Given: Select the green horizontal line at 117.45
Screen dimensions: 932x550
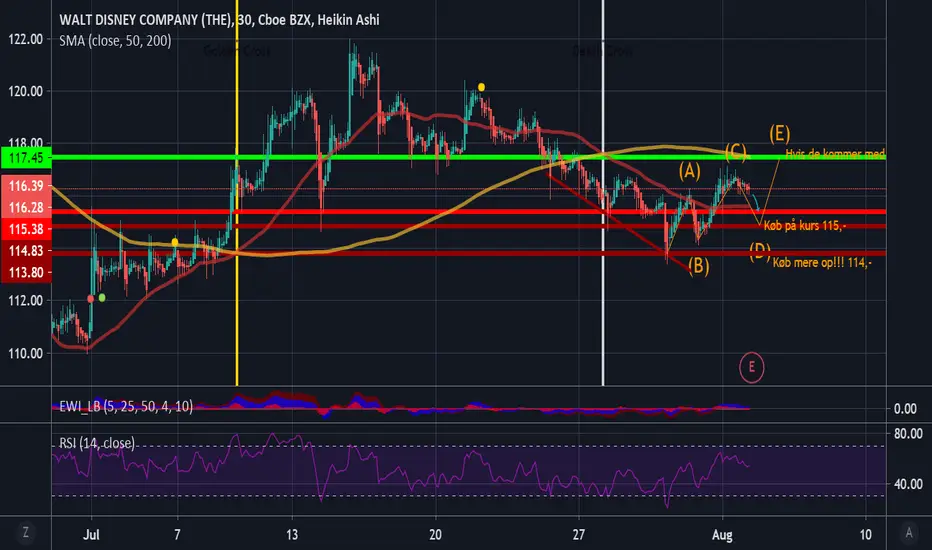Looking at the screenshot, I should tap(468, 157).
